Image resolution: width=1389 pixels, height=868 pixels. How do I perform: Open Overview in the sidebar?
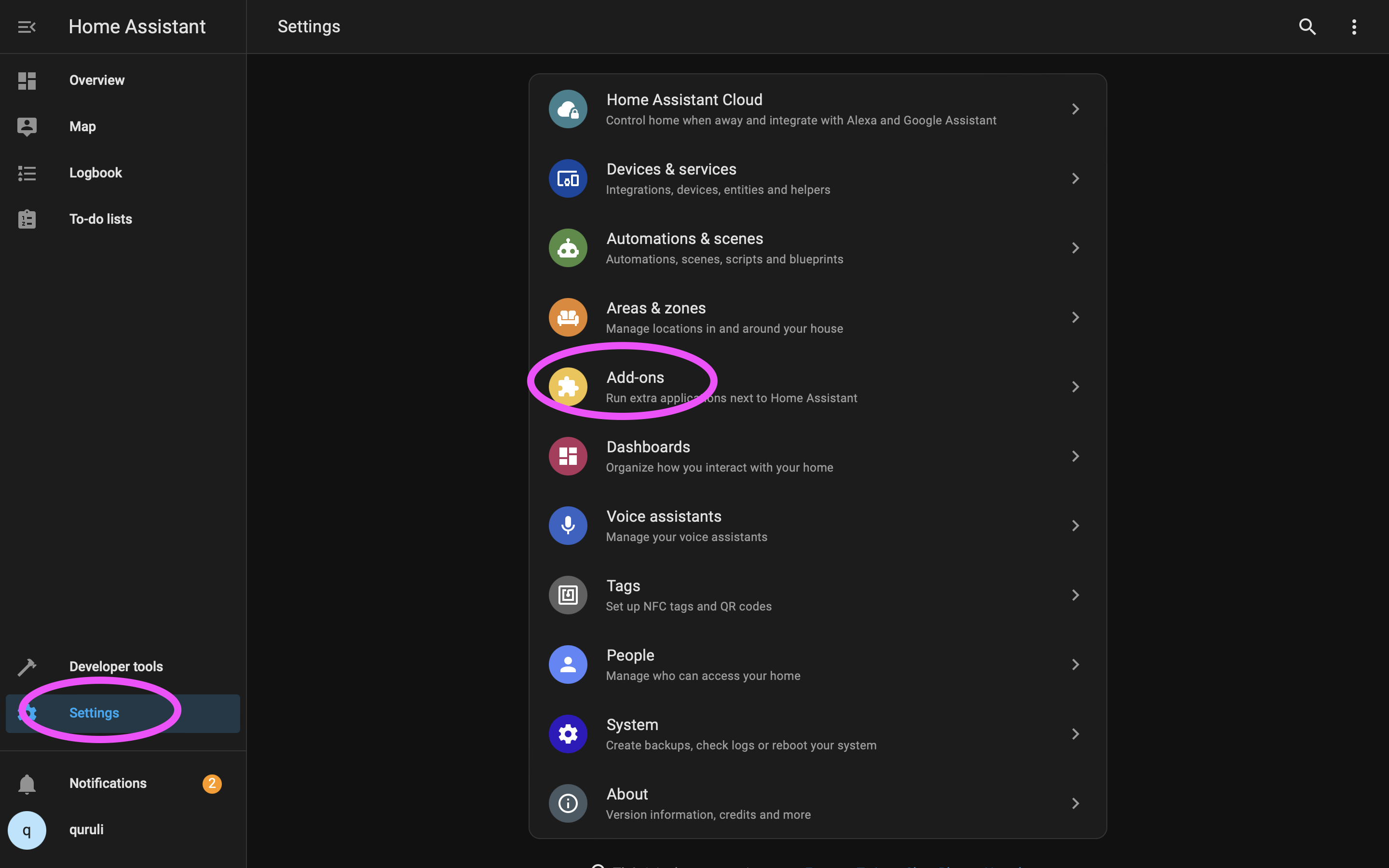pyautogui.click(x=96, y=81)
